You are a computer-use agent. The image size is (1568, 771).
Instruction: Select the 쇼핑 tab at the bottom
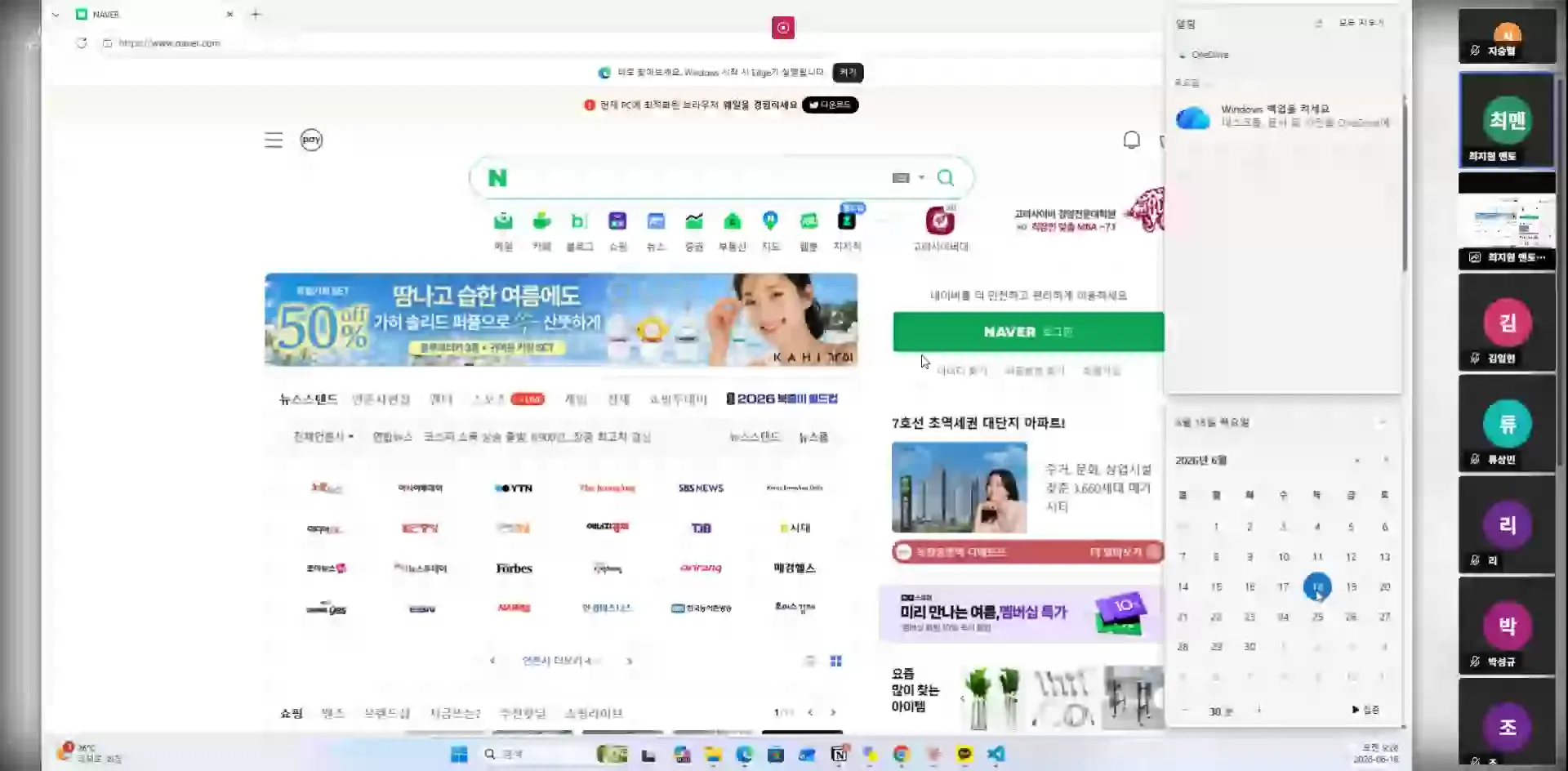tap(292, 713)
